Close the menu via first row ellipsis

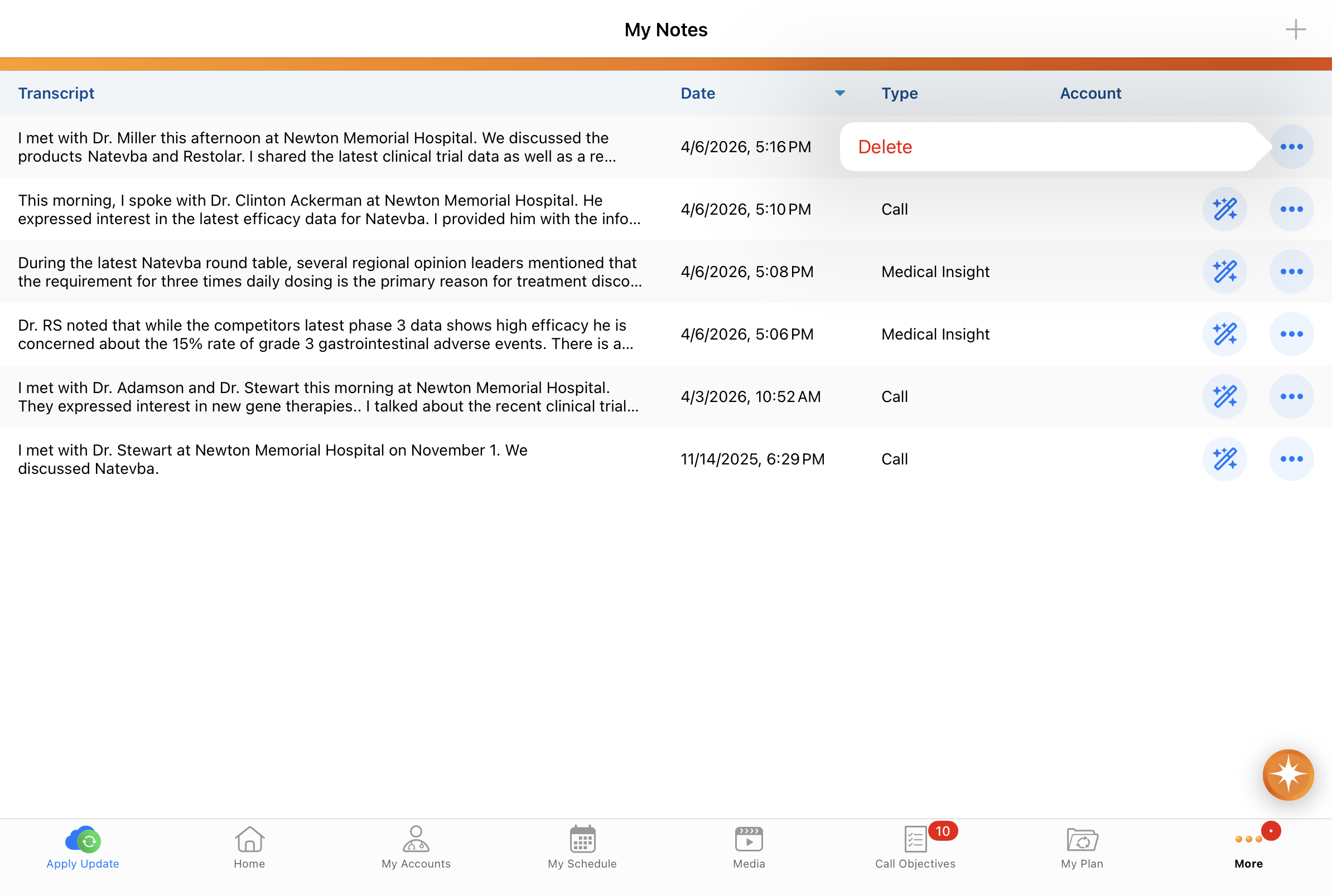1291,147
